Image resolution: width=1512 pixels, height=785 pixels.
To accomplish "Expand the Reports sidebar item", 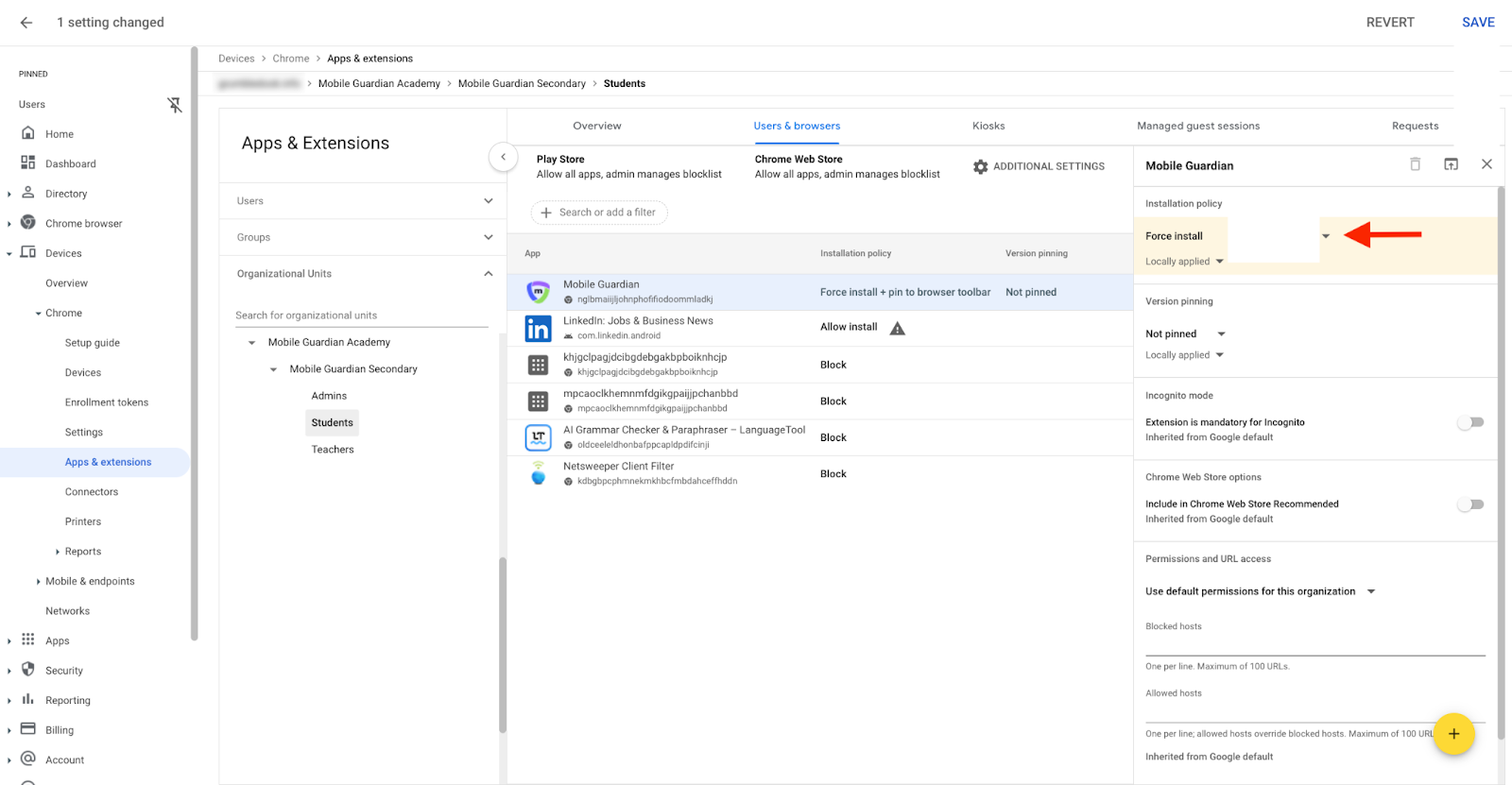I will click(58, 552).
